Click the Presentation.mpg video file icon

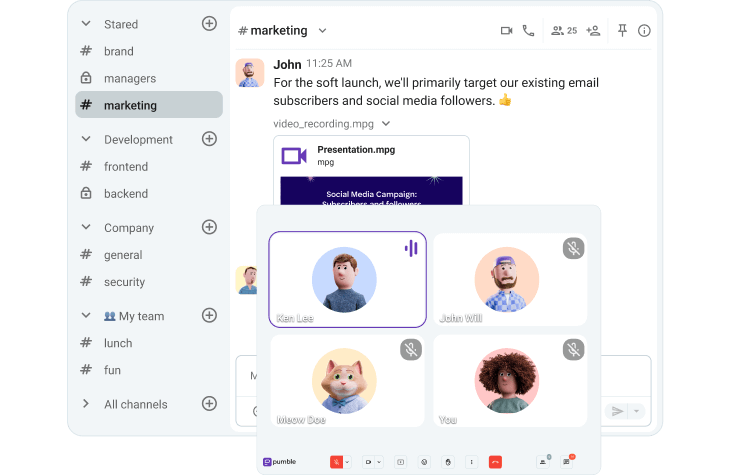294,156
